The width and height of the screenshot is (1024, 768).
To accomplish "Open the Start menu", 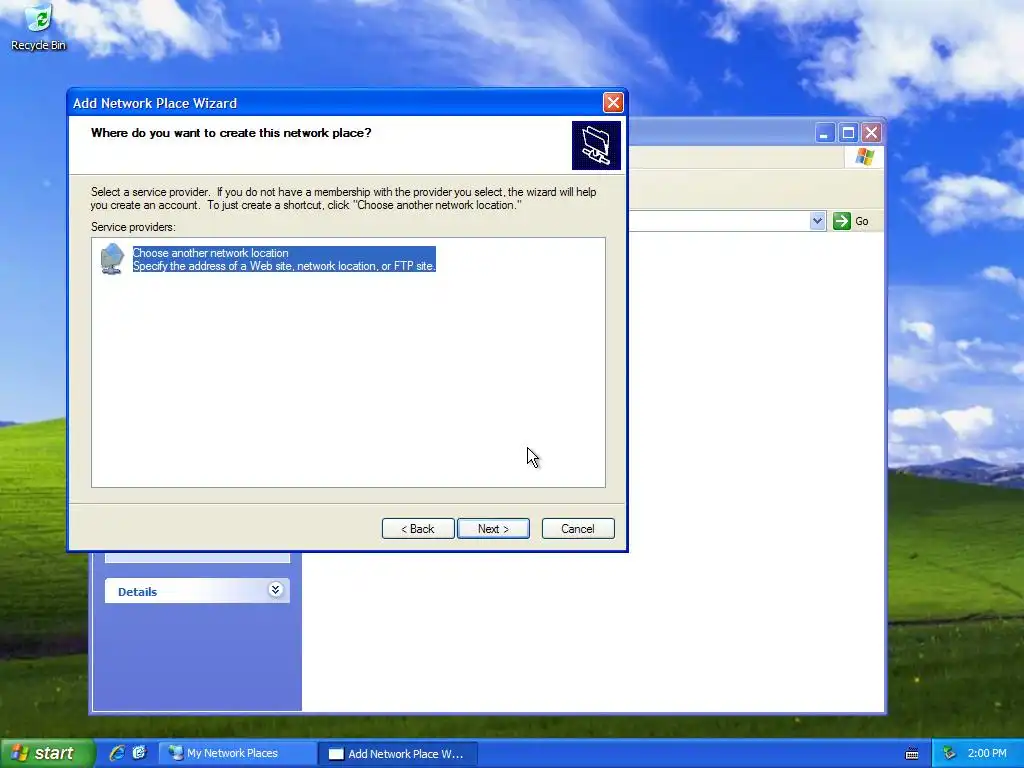I will pyautogui.click(x=46, y=753).
